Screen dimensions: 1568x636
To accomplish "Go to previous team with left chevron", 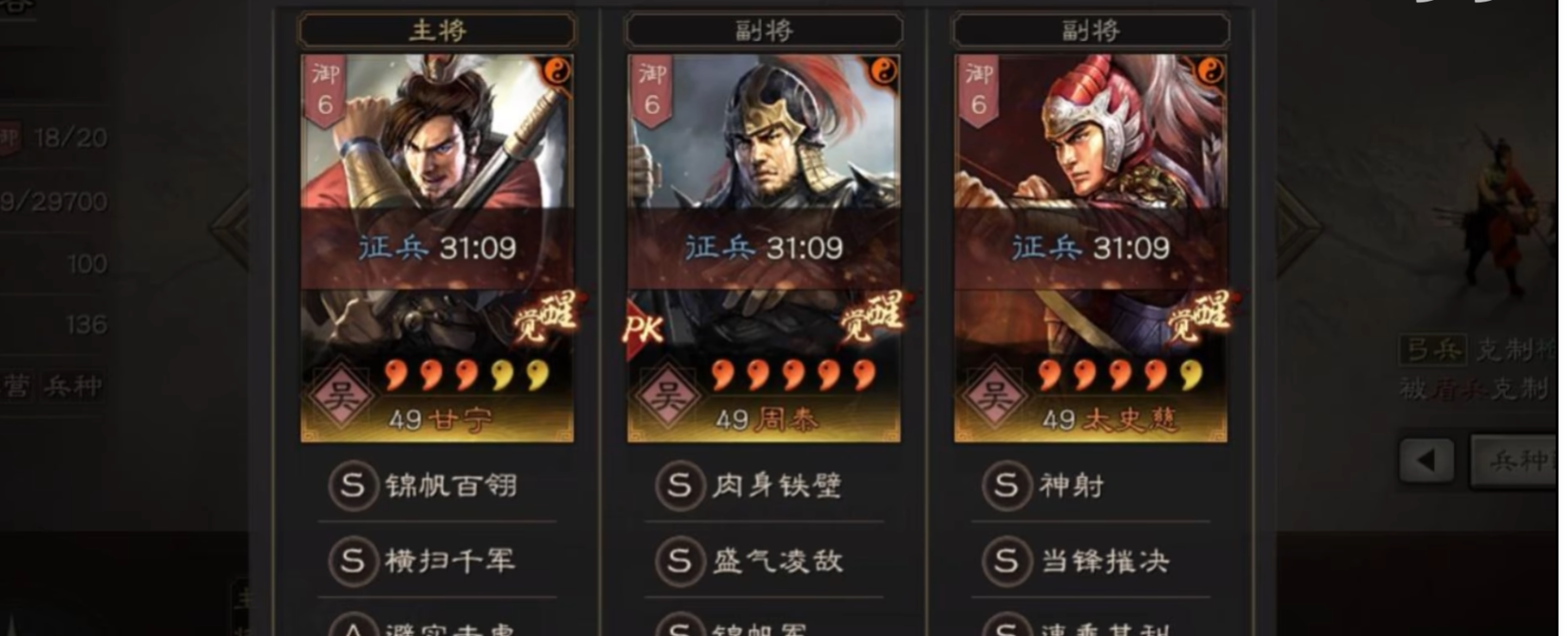I will pyautogui.click(x=230, y=228).
